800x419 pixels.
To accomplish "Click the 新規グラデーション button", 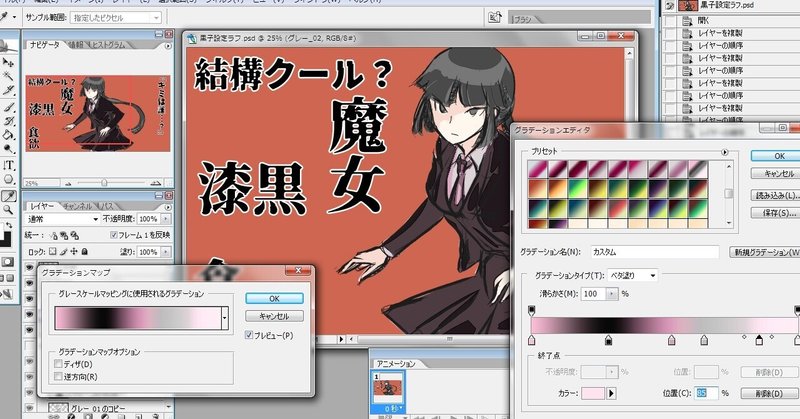I will click(765, 252).
